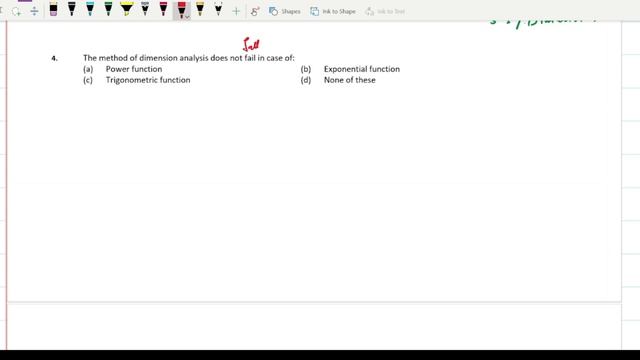
Task: Click option (d) None of these text
Action: (349, 80)
